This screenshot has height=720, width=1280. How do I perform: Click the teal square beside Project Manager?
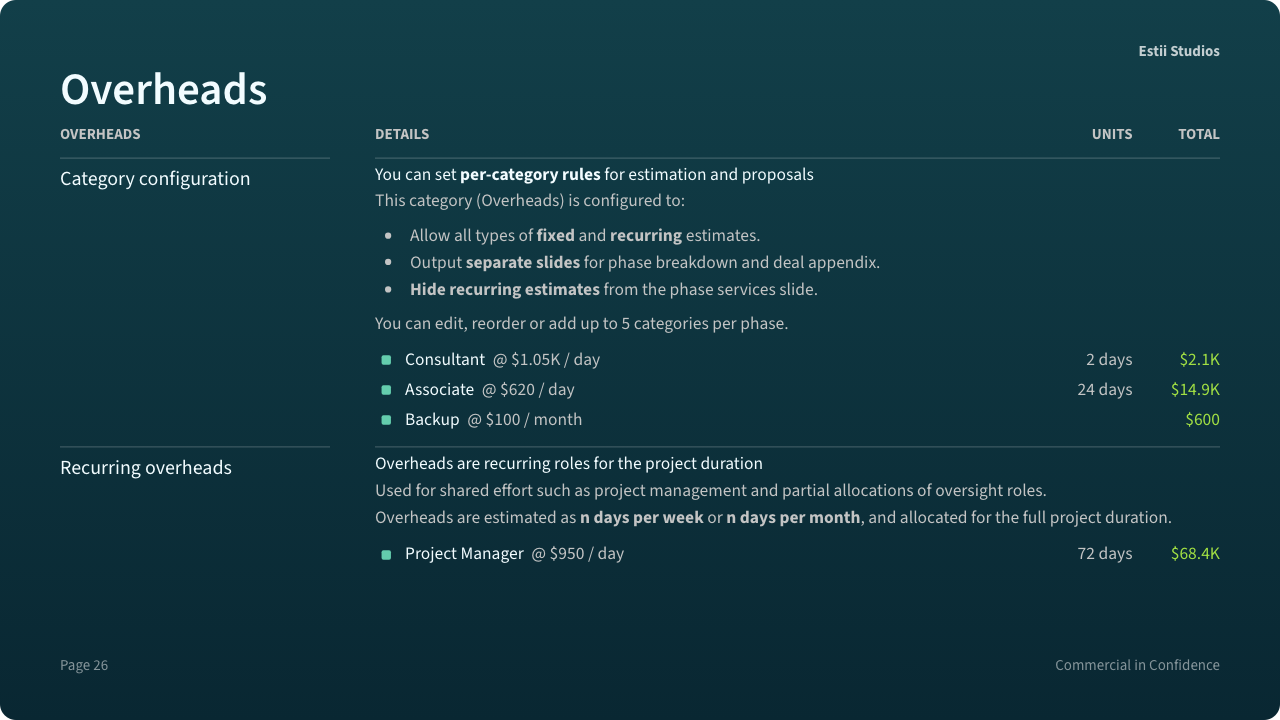coord(386,555)
